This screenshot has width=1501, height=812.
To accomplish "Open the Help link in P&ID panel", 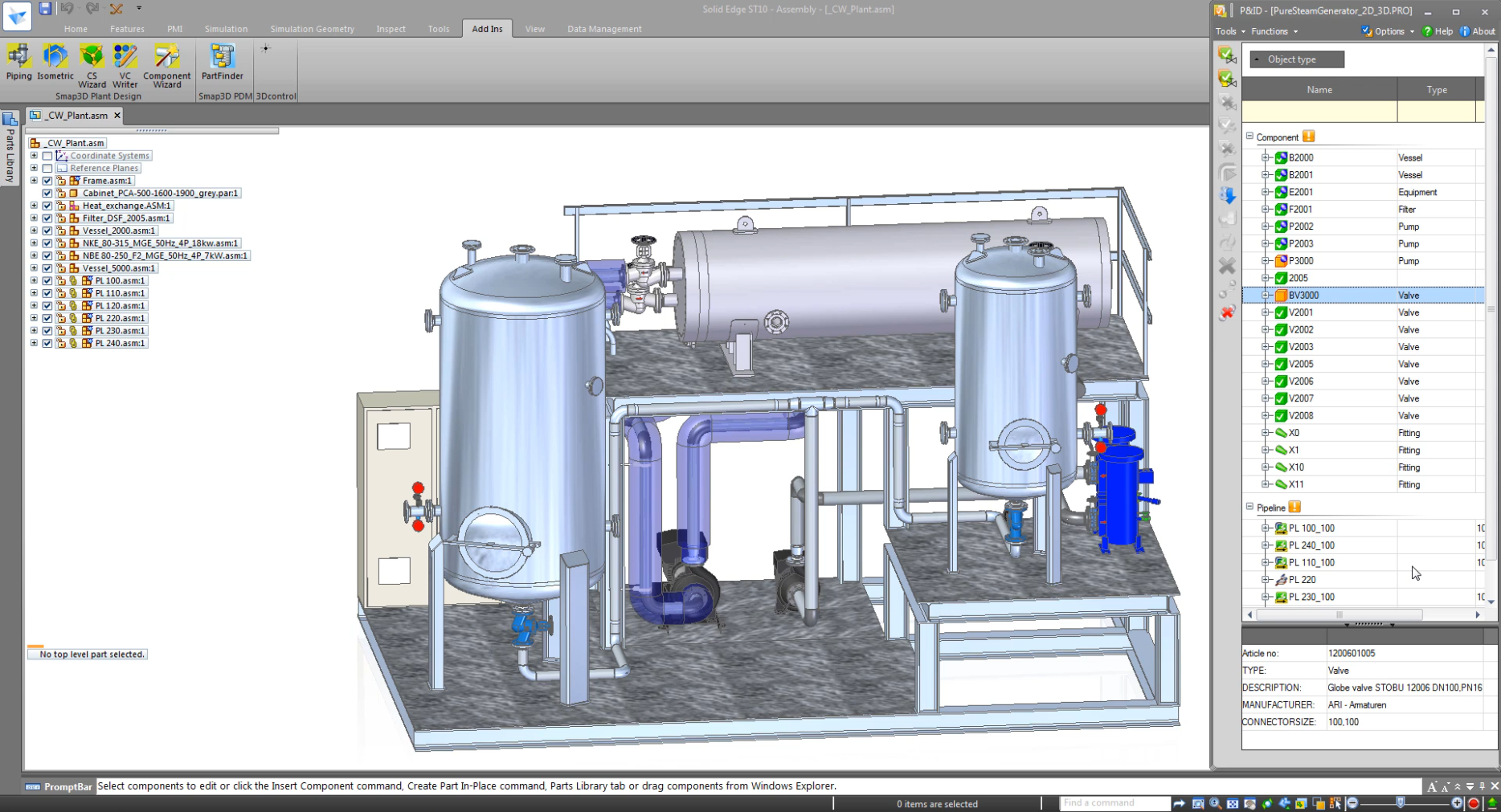I will click(1438, 31).
